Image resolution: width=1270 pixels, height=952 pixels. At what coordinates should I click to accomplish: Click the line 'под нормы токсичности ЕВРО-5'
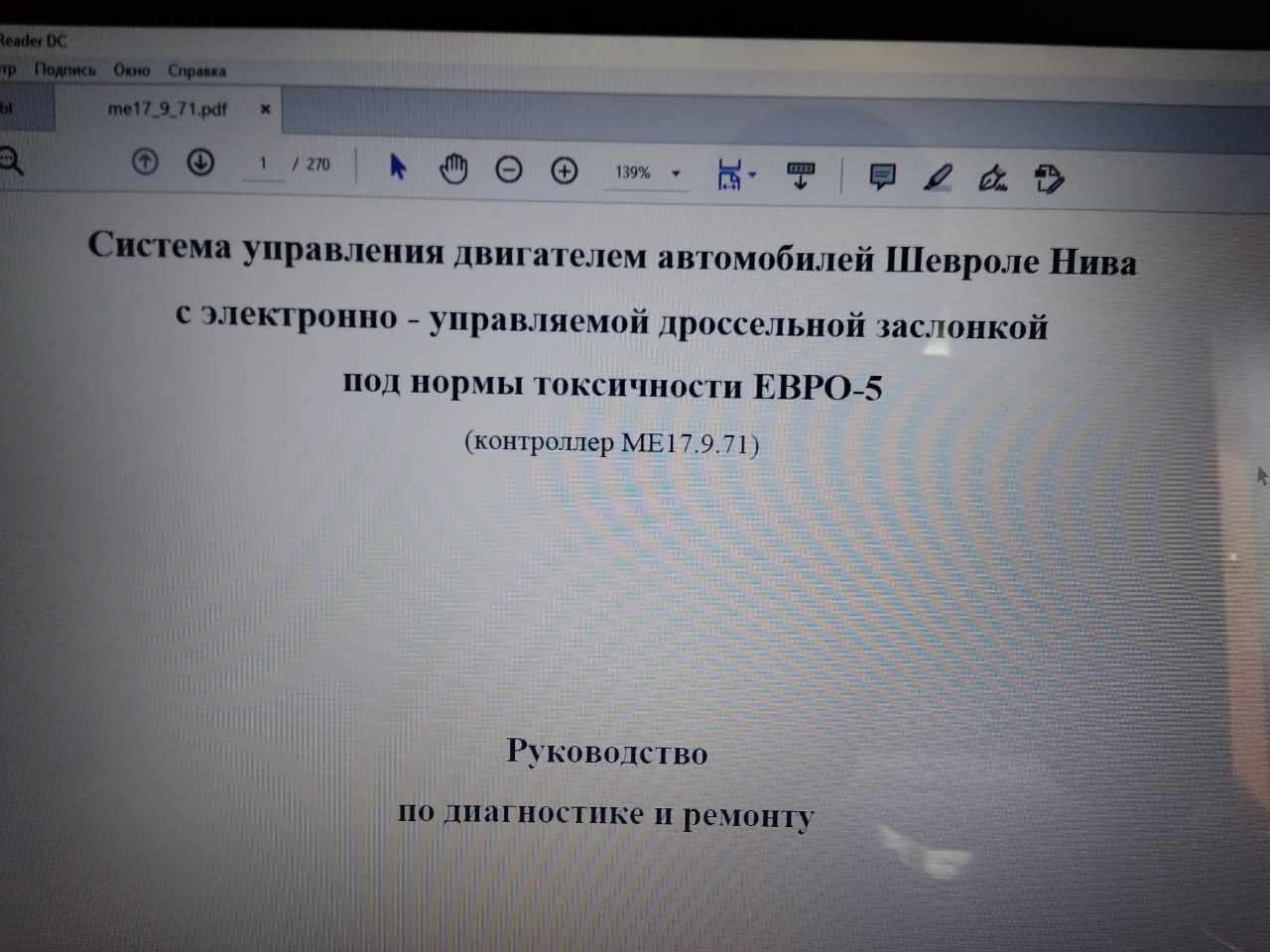[x=612, y=384]
